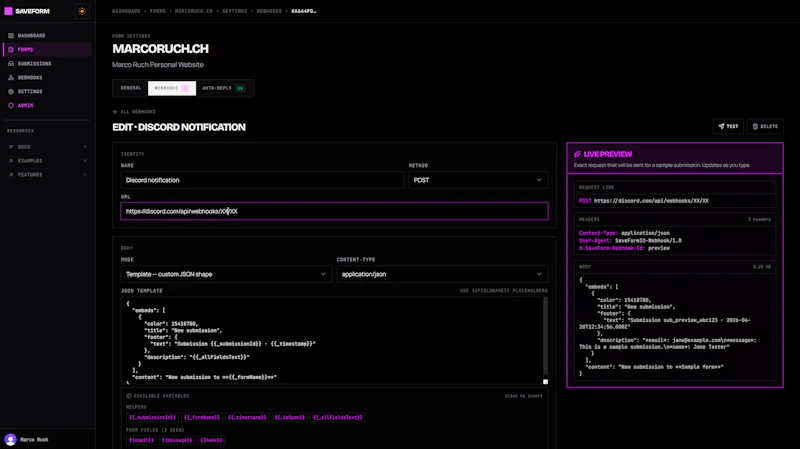The width and height of the screenshot is (800, 449).
Task: Go to Webhooks breadcrumb
Action: tap(269, 11)
